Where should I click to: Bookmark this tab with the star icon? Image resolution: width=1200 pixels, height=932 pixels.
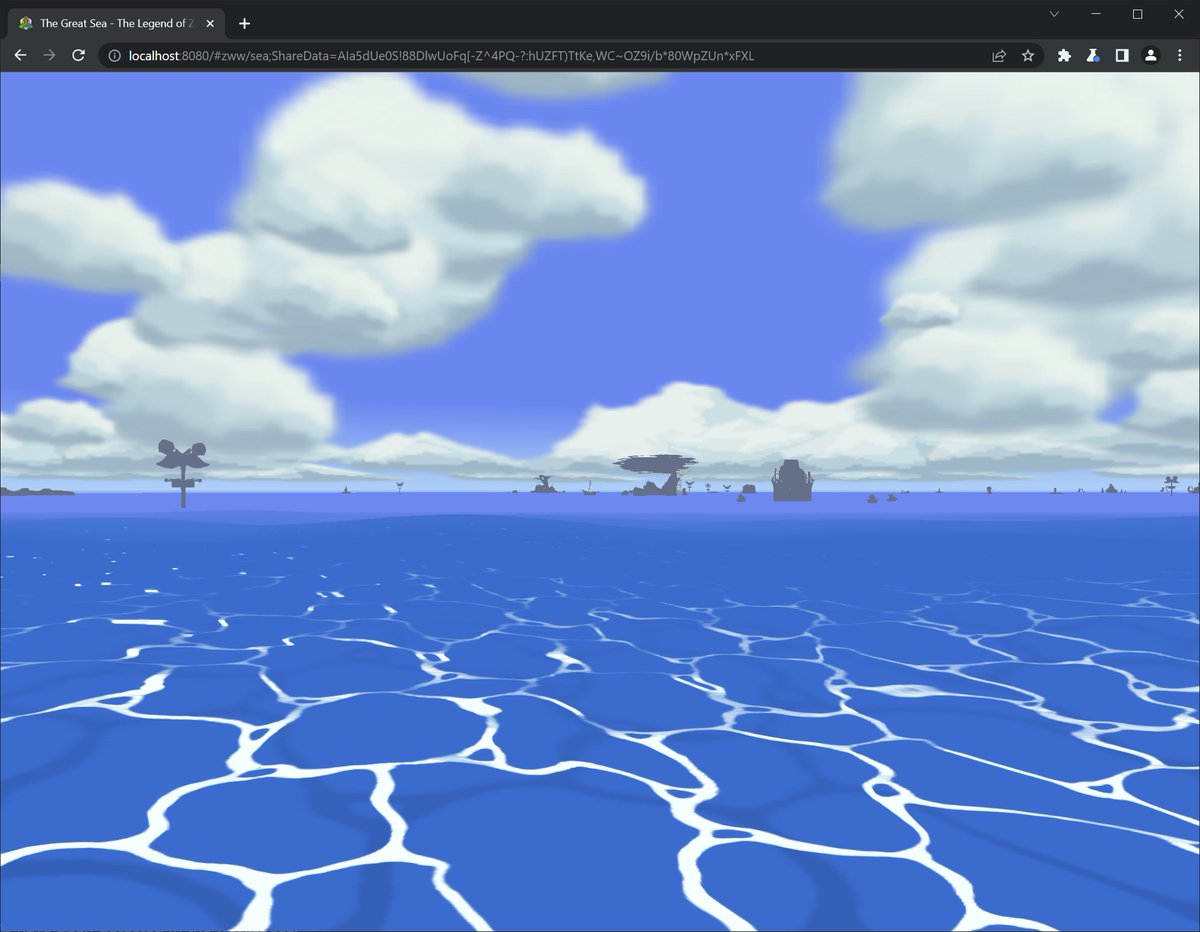tap(1027, 56)
